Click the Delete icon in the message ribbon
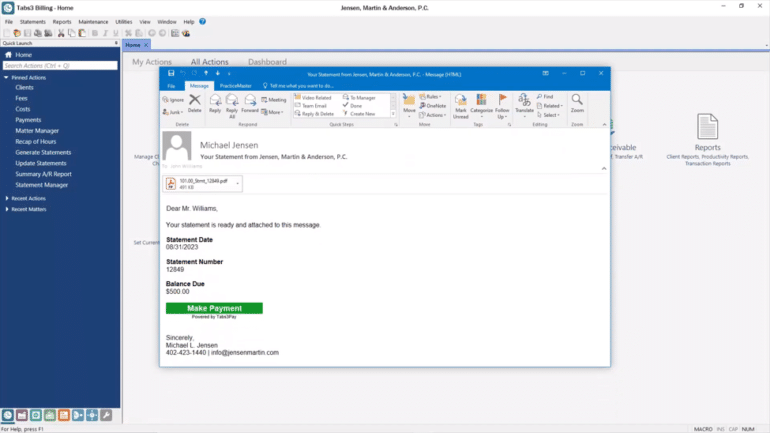Image resolution: width=770 pixels, height=433 pixels. pos(194,103)
